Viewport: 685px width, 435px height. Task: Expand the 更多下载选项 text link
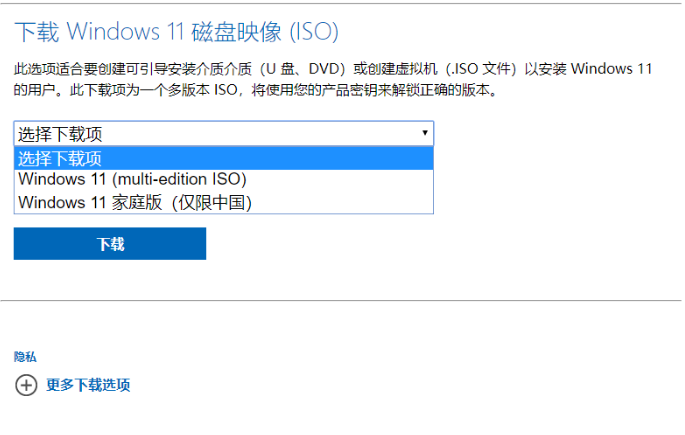tap(88, 385)
